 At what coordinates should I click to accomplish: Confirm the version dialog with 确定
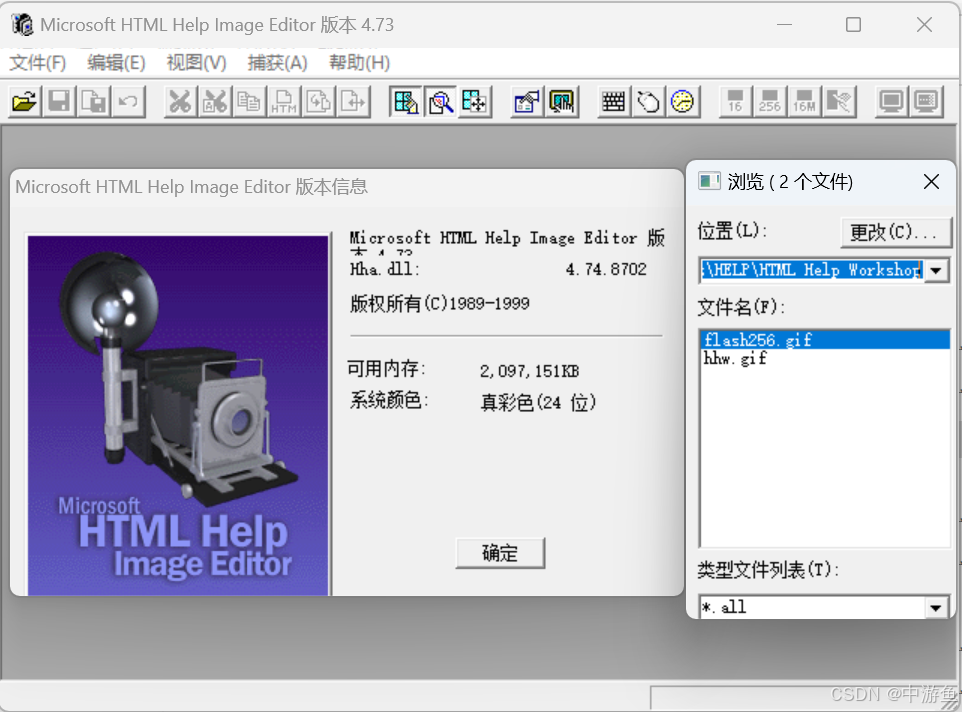point(500,553)
